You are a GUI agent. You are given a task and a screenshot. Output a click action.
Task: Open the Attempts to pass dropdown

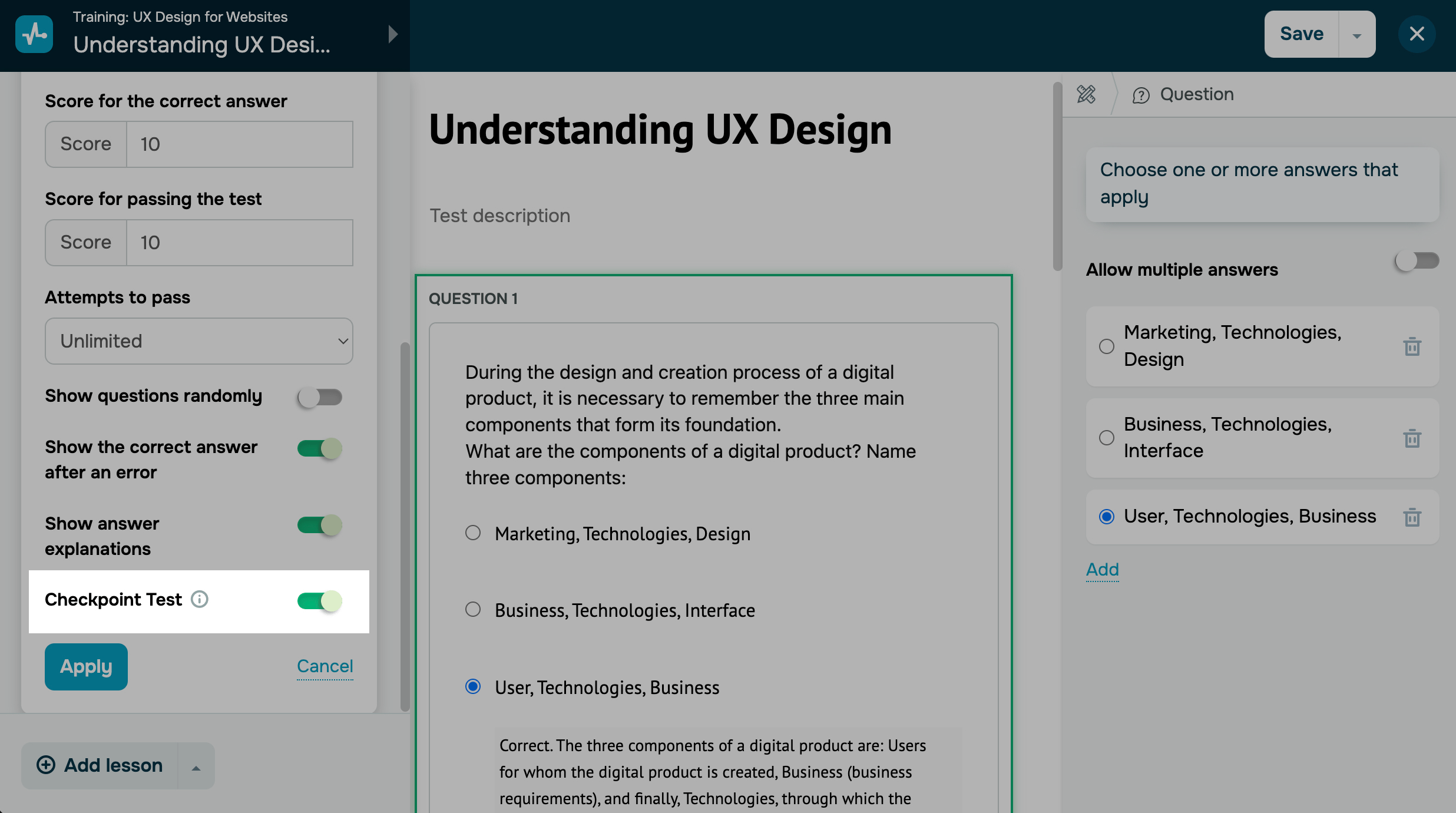click(199, 341)
